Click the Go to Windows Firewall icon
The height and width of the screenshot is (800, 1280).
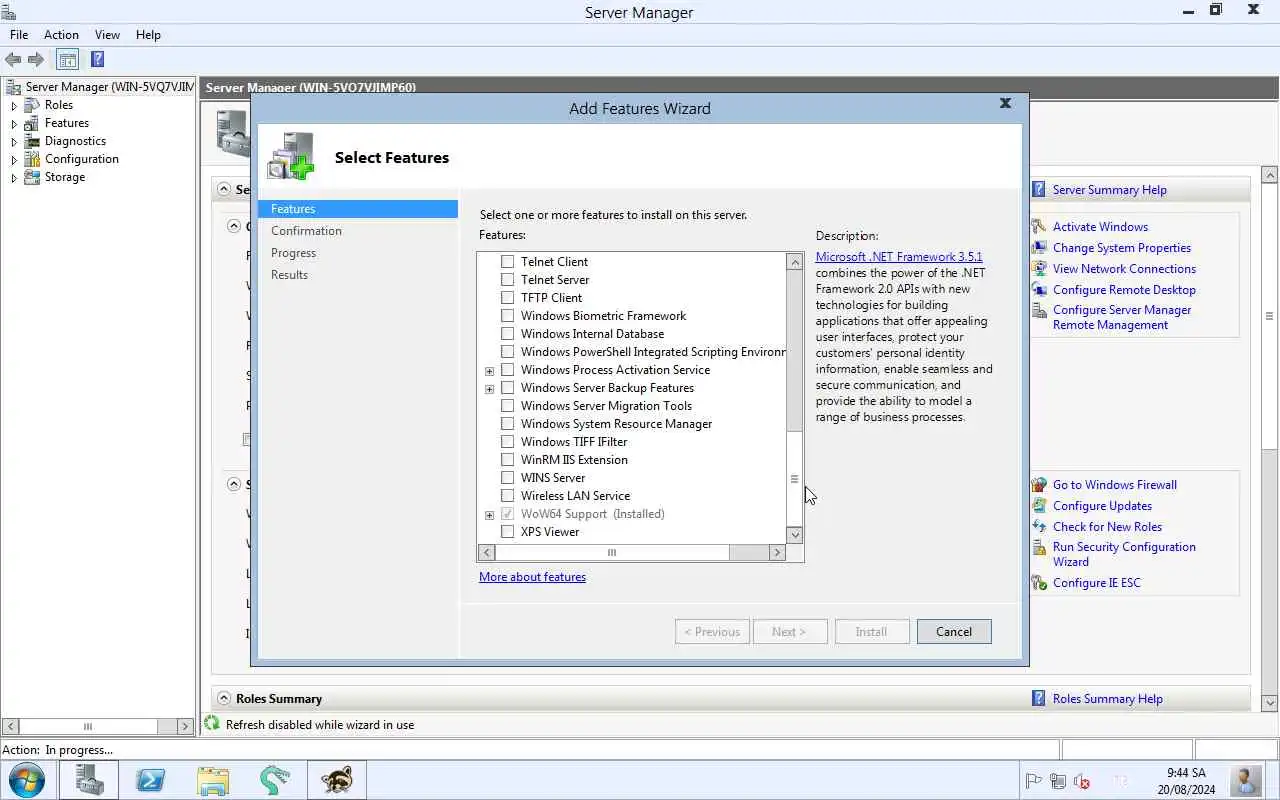click(x=1039, y=485)
